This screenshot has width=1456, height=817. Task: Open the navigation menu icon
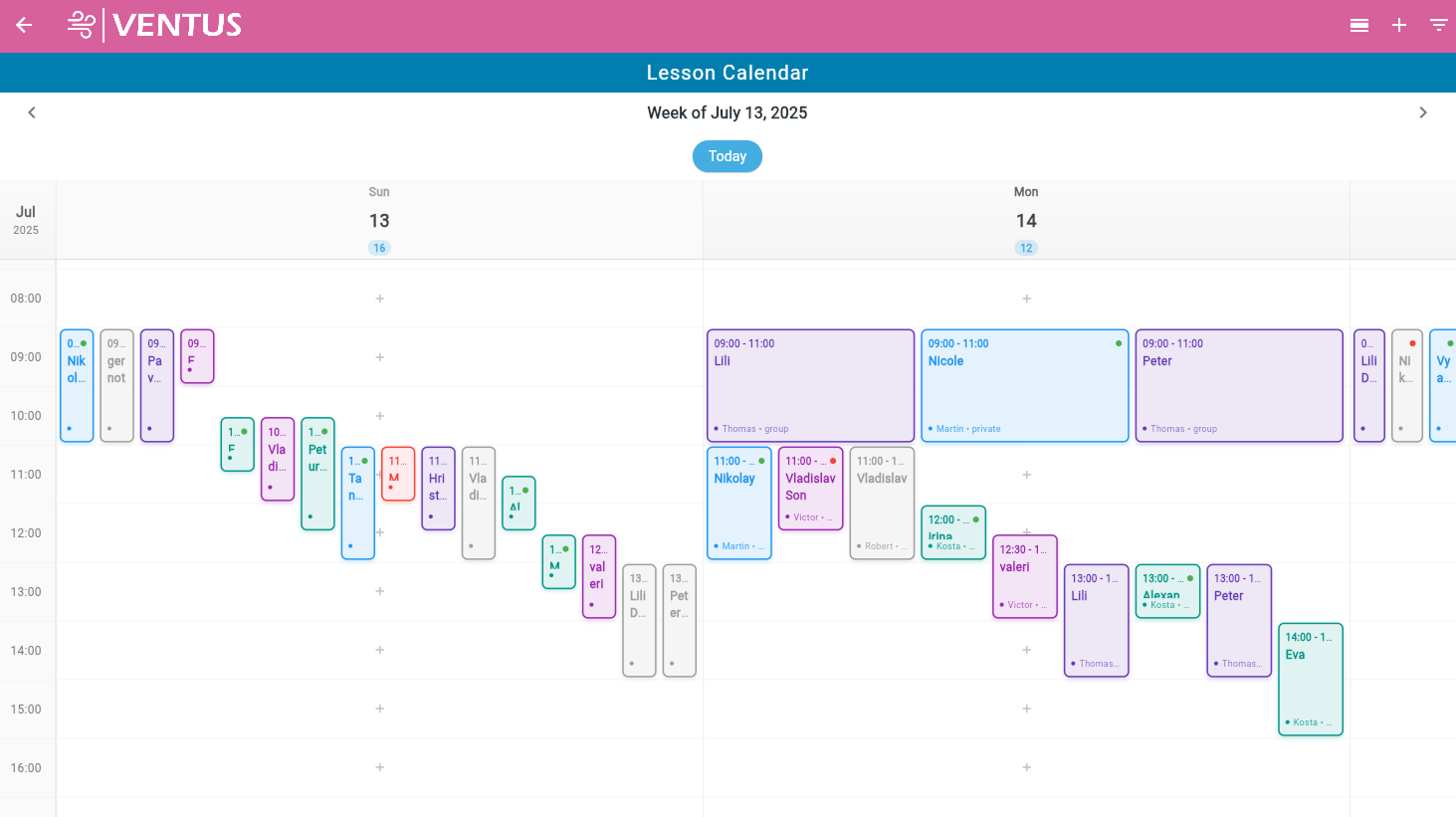(1359, 25)
